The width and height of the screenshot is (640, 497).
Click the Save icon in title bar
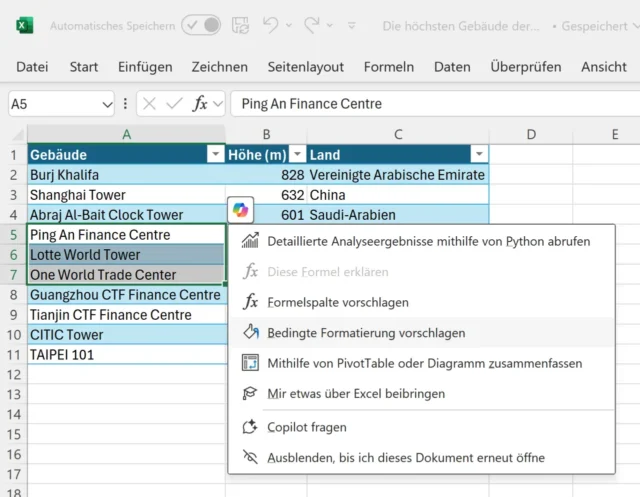point(241,25)
